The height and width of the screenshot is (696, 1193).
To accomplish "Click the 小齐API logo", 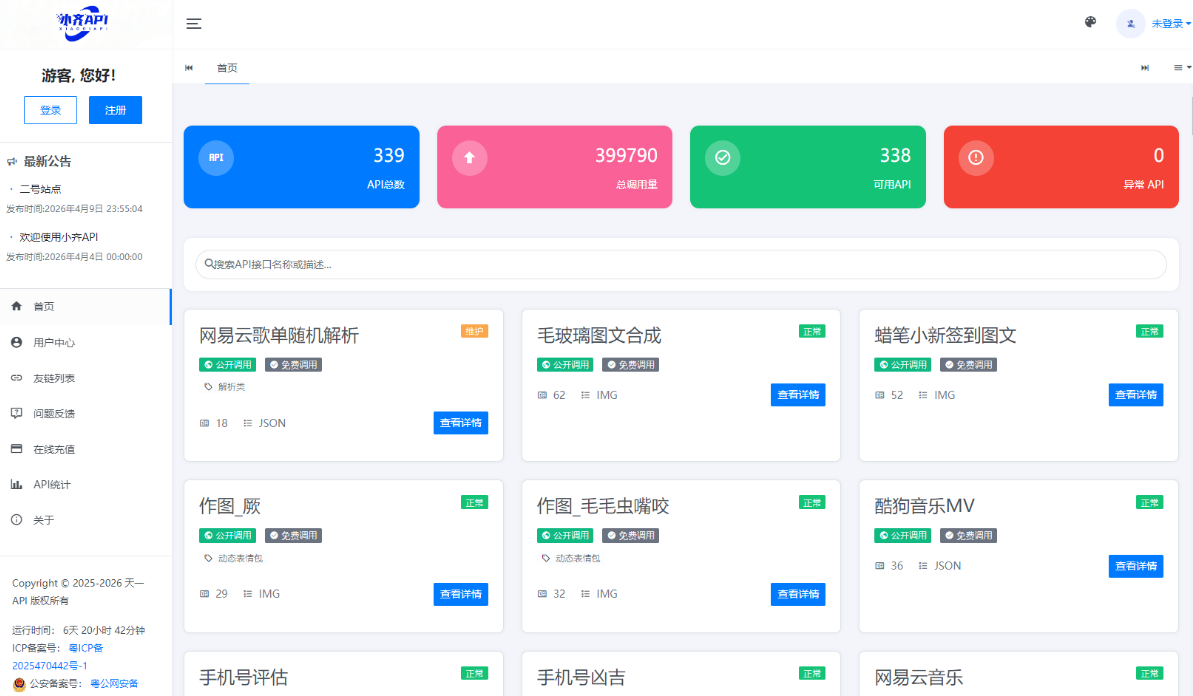I will coord(83,23).
